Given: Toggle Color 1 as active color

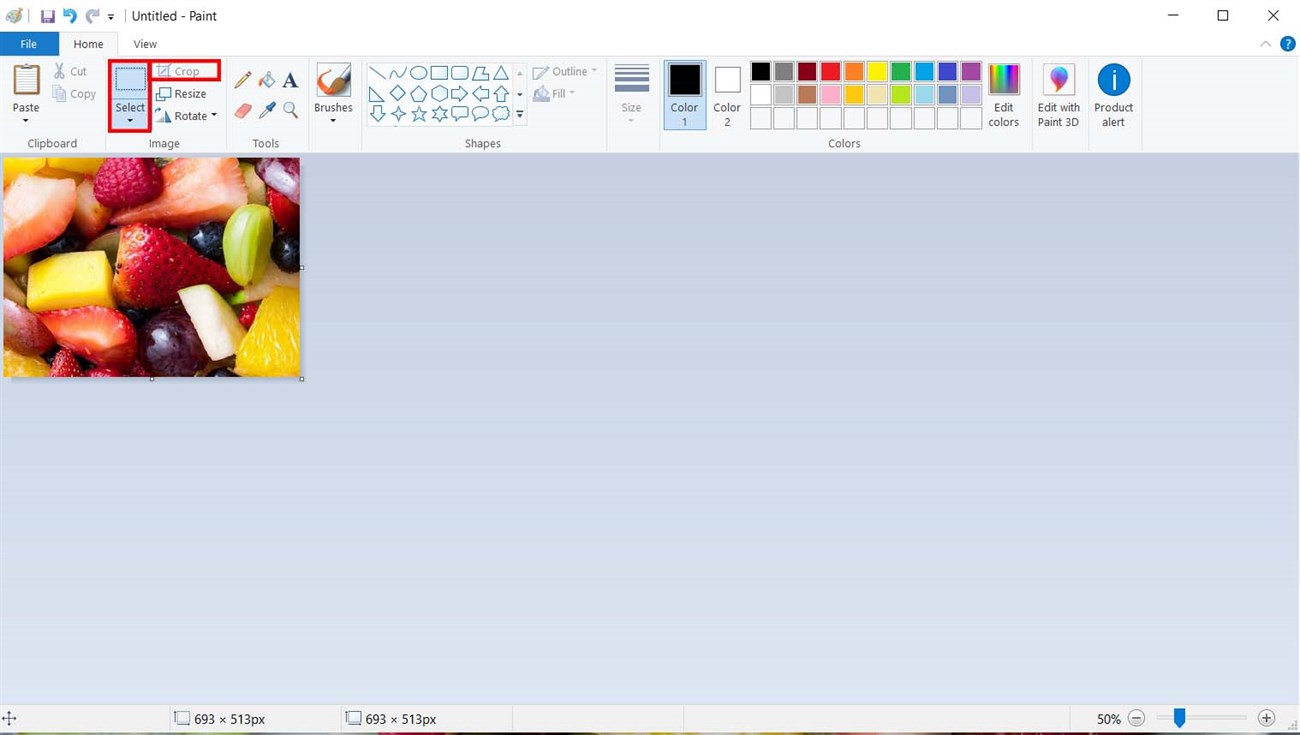Looking at the screenshot, I should click(685, 95).
